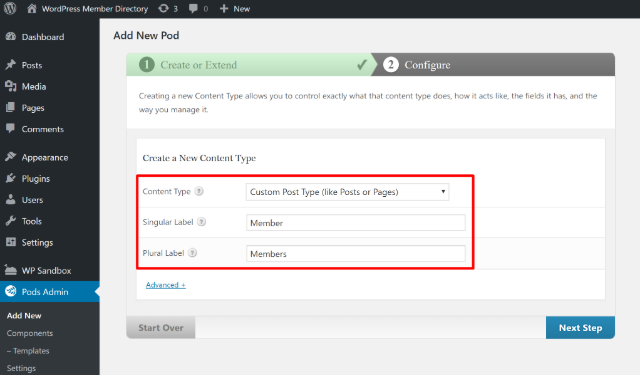Click the Pods Admin logo icon
The image size is (640, 375).
click(11, 291)
